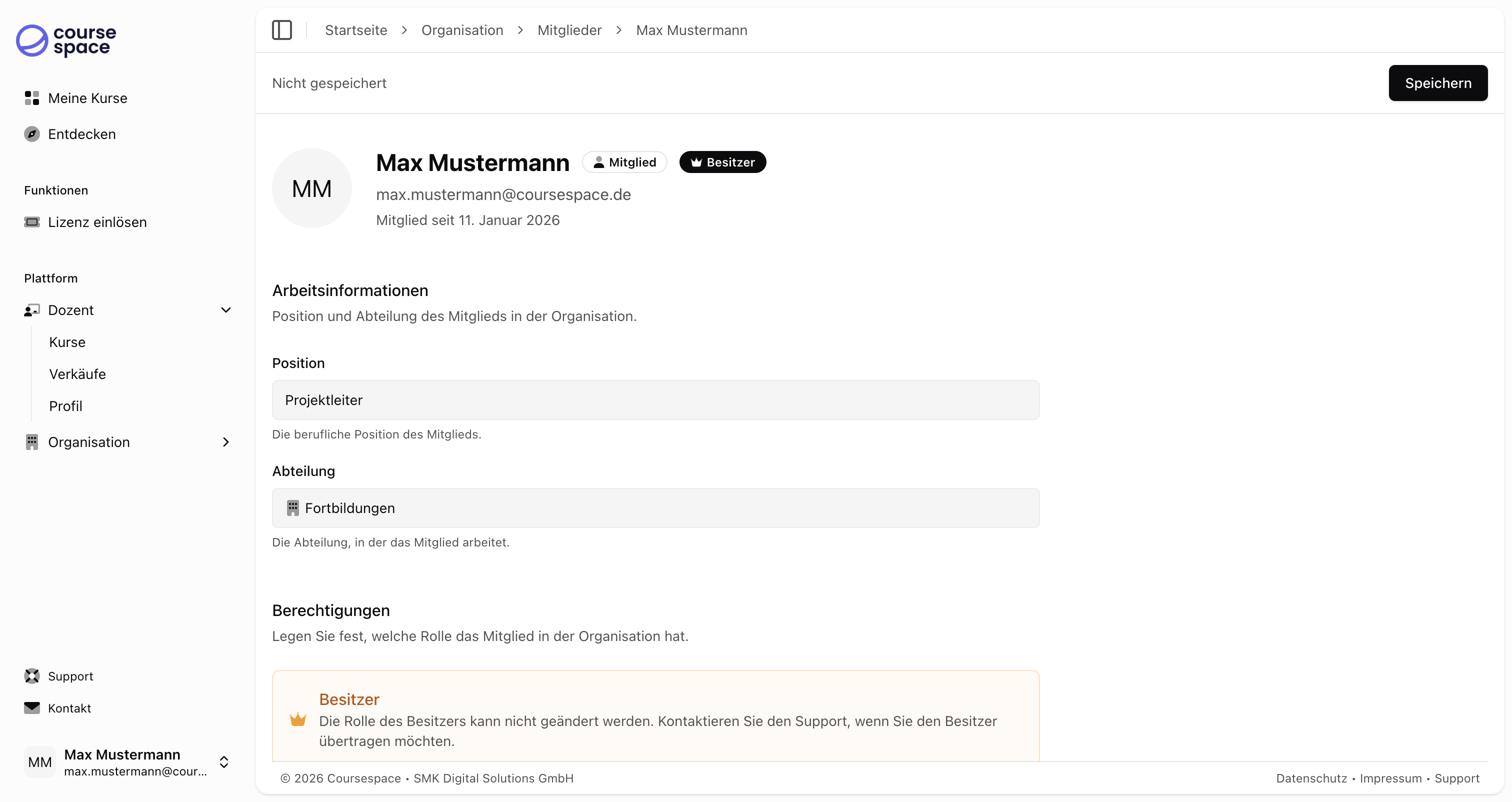Open the Abteilung Fortbildungen selector
The height and width of the screenshot is (802, 1512).
(x=655, y=508)
